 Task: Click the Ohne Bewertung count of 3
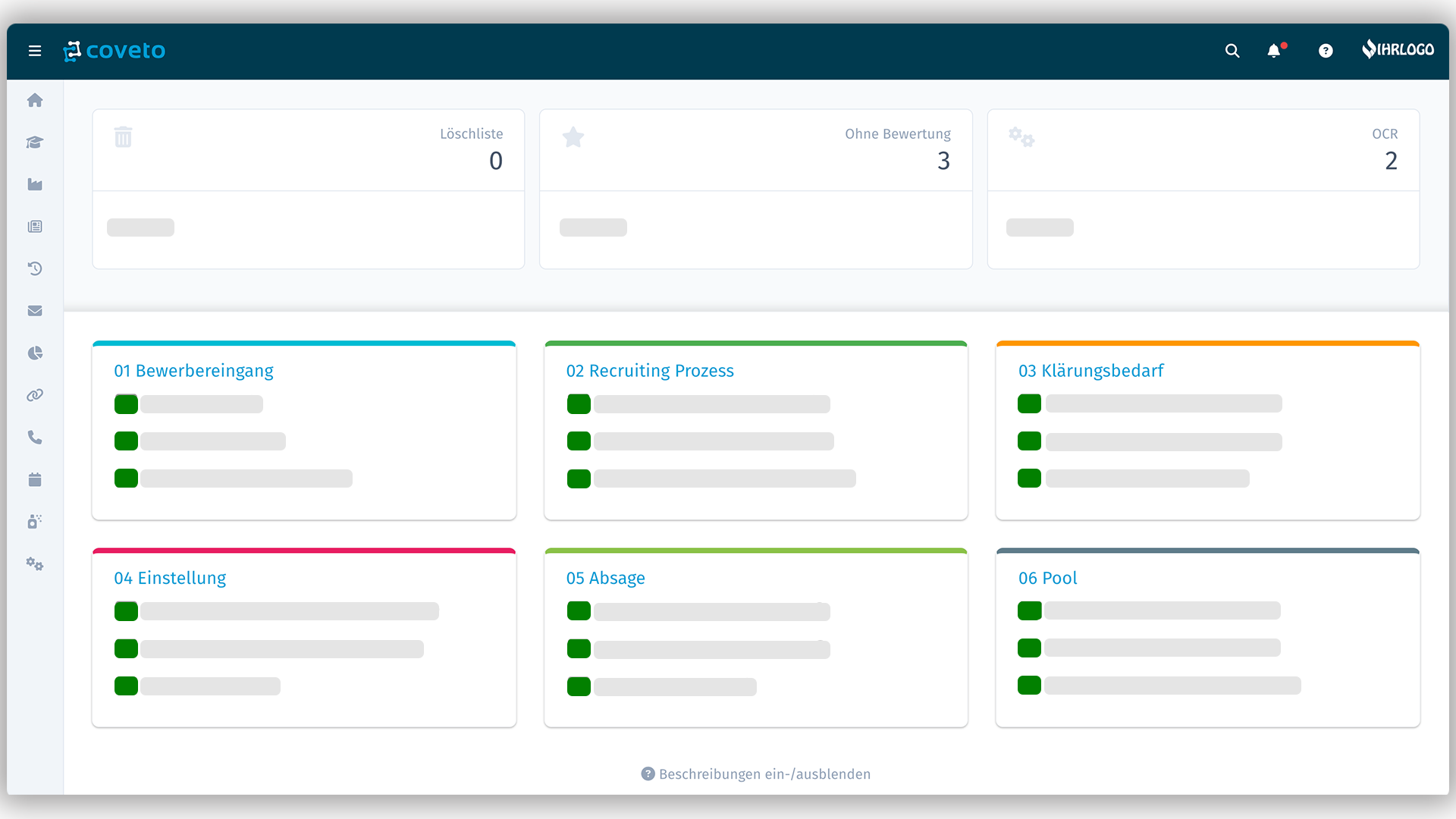[943, 161]
